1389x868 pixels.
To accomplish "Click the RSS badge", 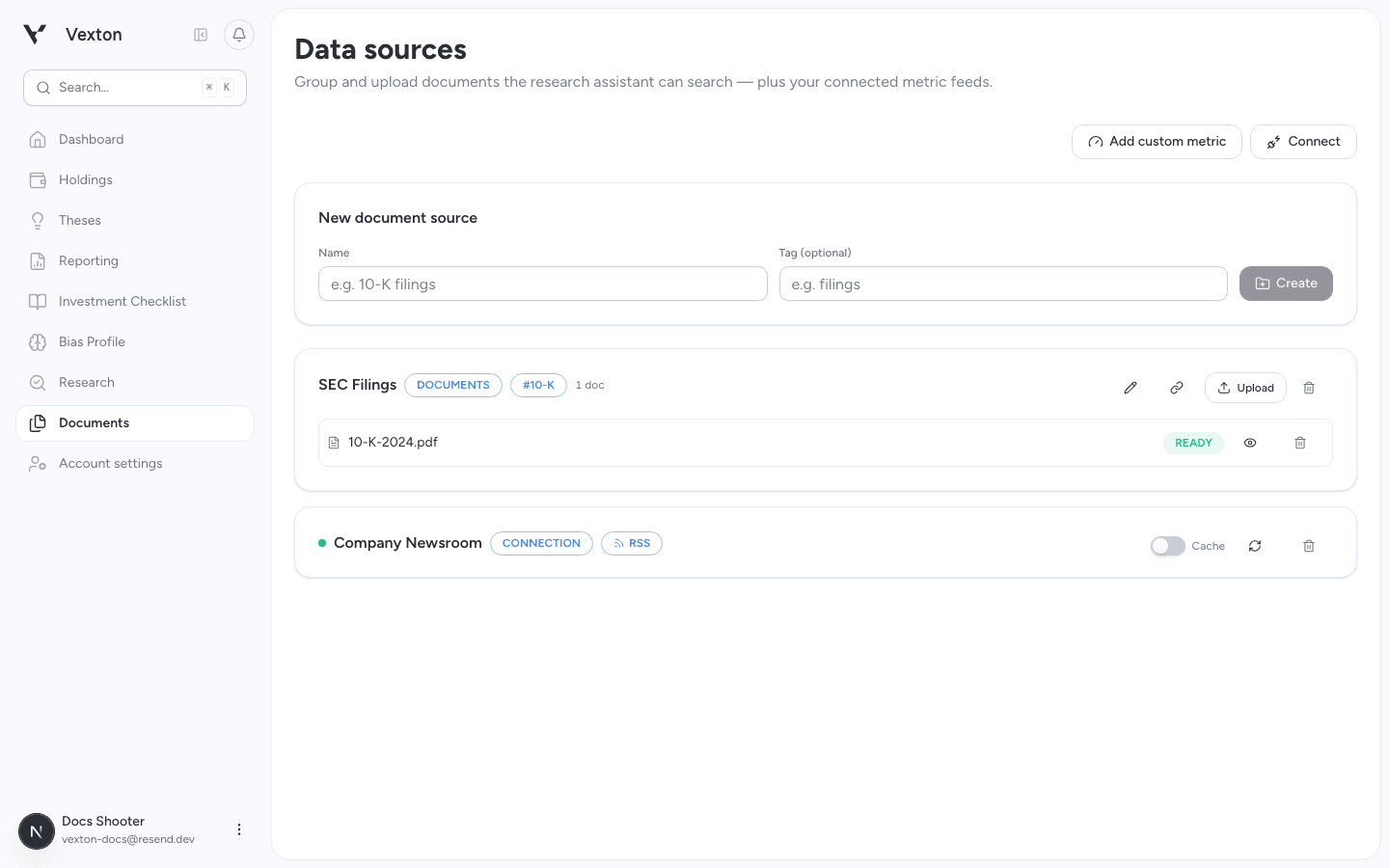I will 632,543.
